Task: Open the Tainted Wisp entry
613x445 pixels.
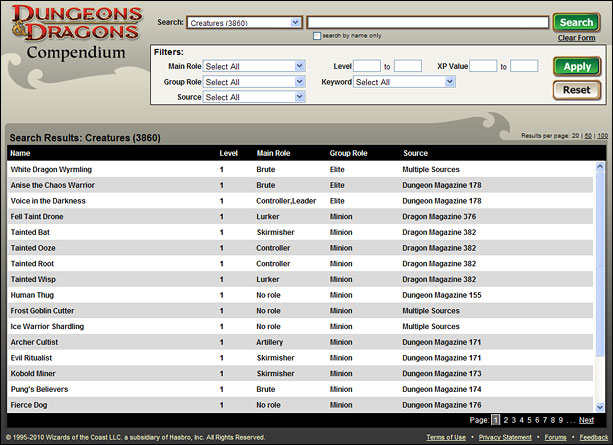Action: (x=33, y=279)
